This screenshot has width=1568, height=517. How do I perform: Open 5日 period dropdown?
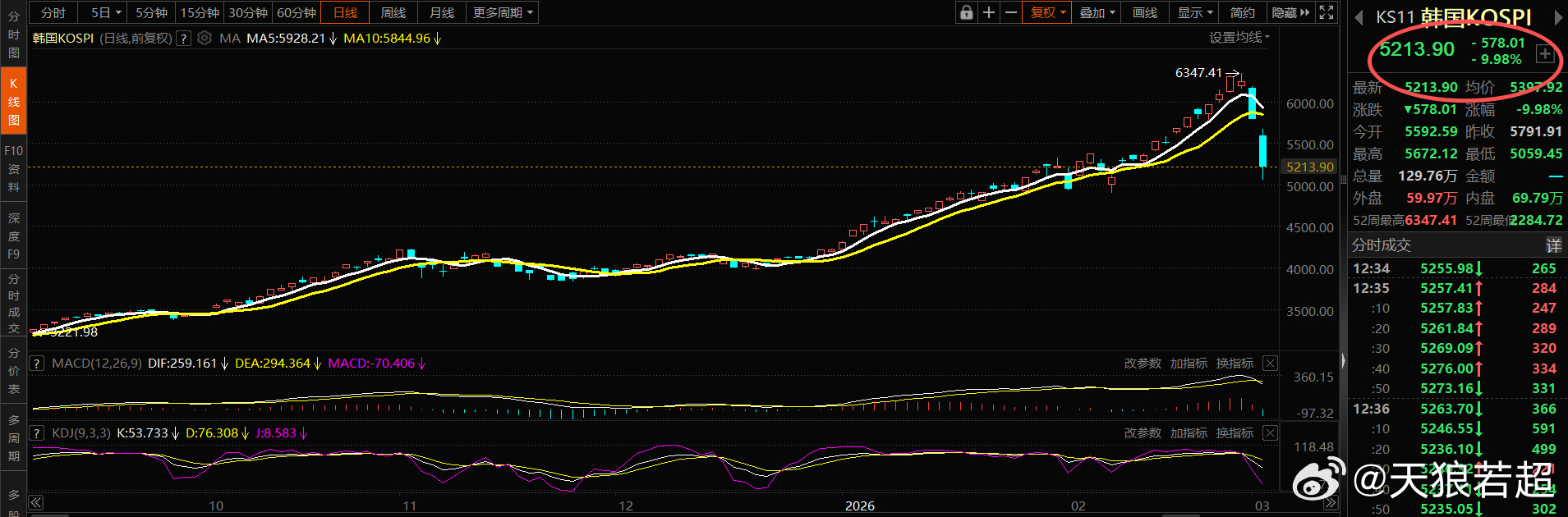(x=106, y=12)
